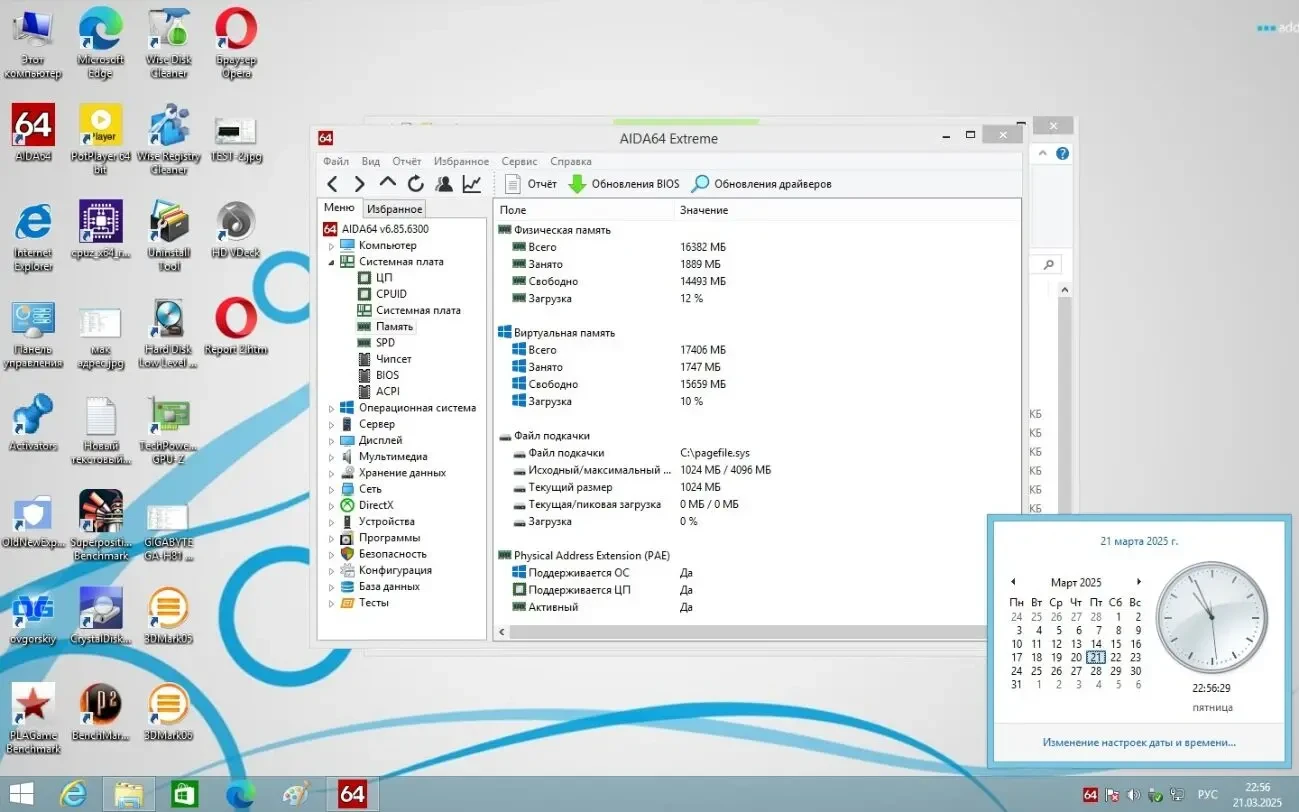Collapse the Системная плата tree node
The image size is (1299, 812).
pyautogui.click(x=332, y=262)
